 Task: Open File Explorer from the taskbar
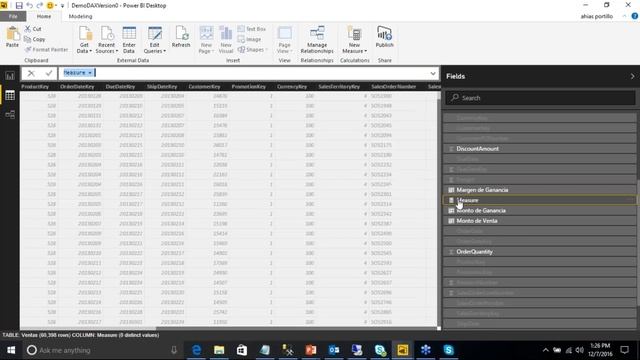click(x=219, y=350)
